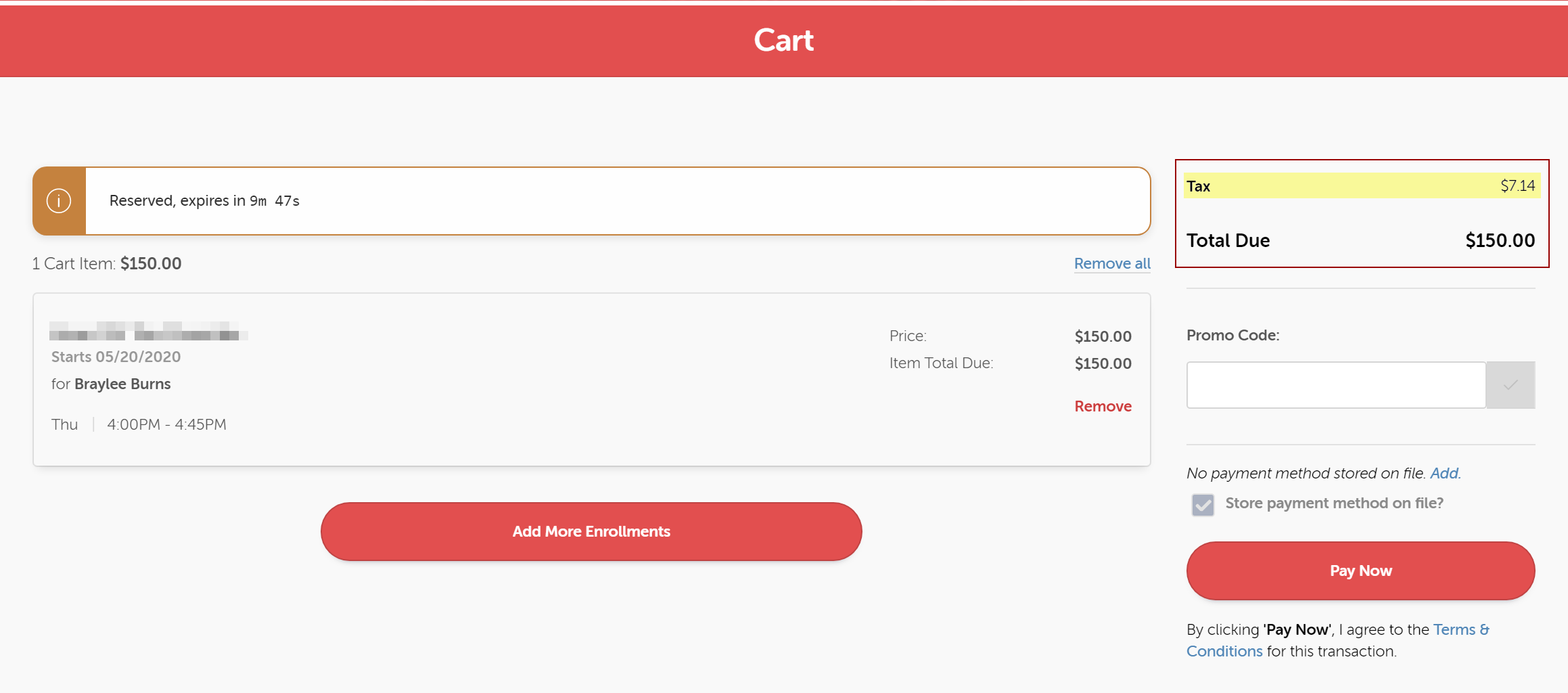The image size is (1568, 693).
Task: Click the info icon in reservation banner
Action: point(59,201)
